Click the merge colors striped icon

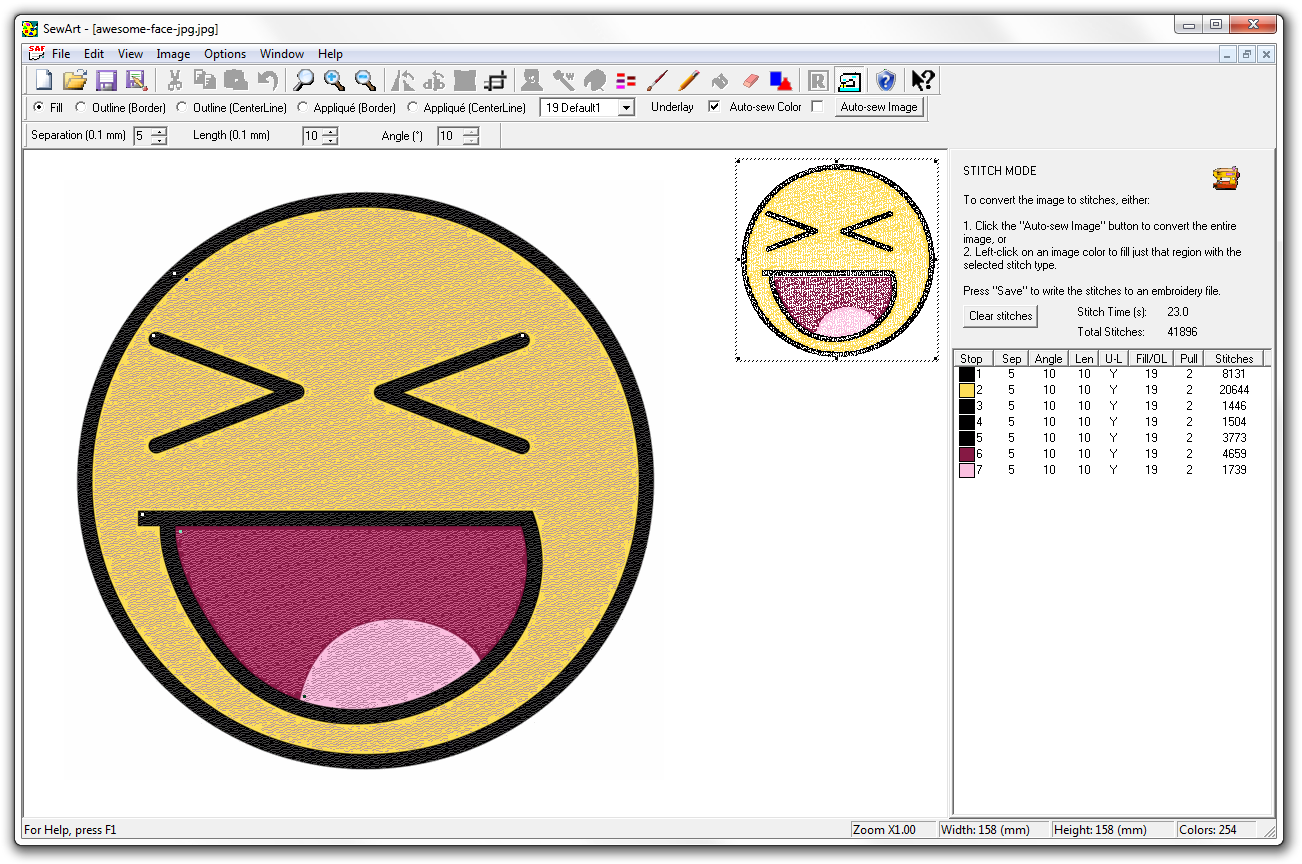click(x=626, y=80)
